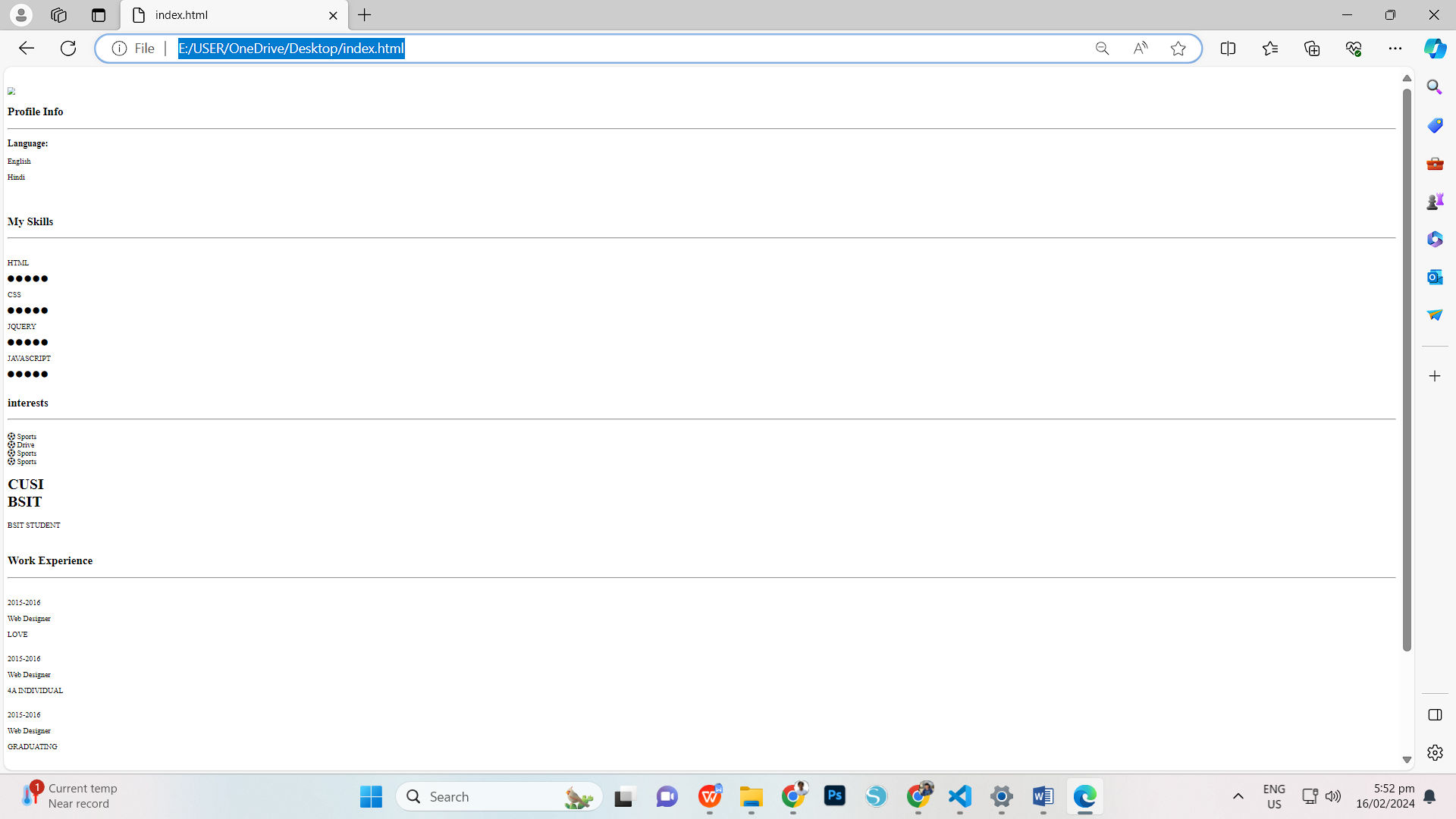
Task: Open Browser essentials heart icon
Action: [x=1354, y=49]
